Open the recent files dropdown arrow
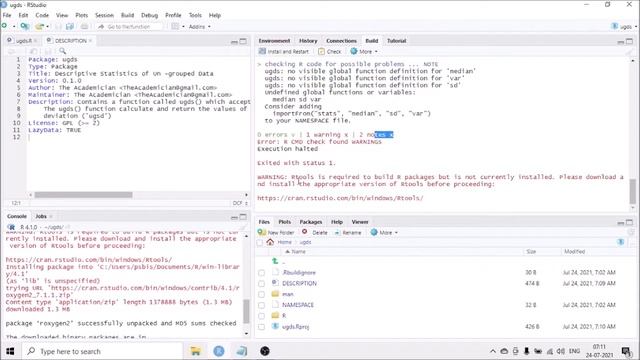This screenshot has height=360, width=640. tap(47, 27)
